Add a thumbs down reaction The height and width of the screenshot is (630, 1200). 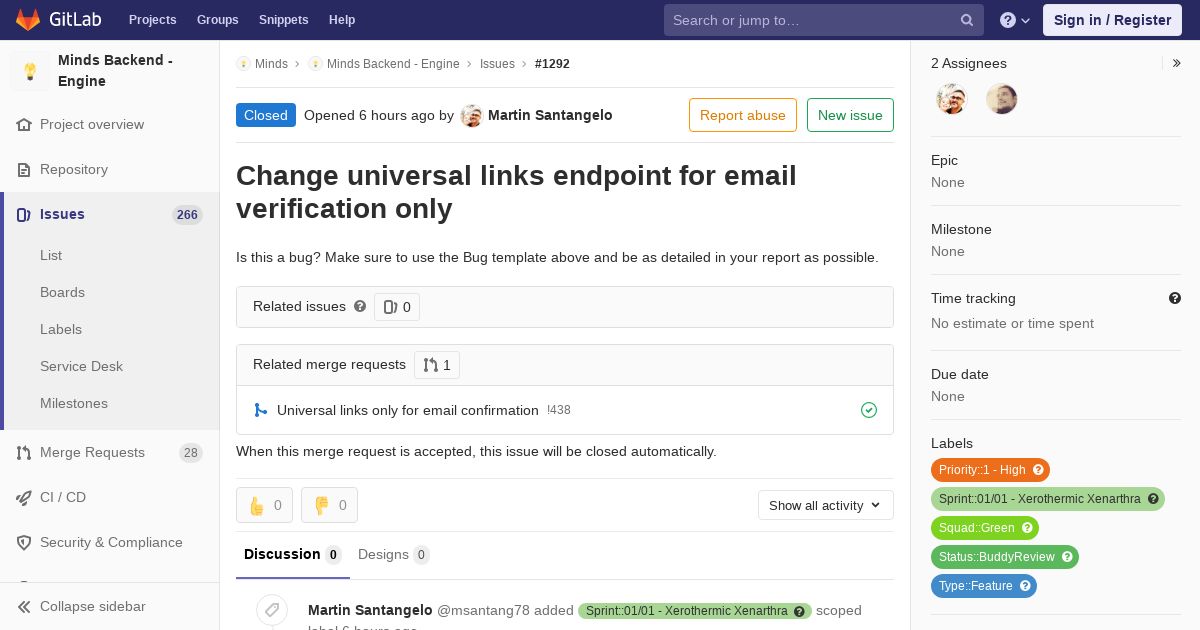[329, 505]
